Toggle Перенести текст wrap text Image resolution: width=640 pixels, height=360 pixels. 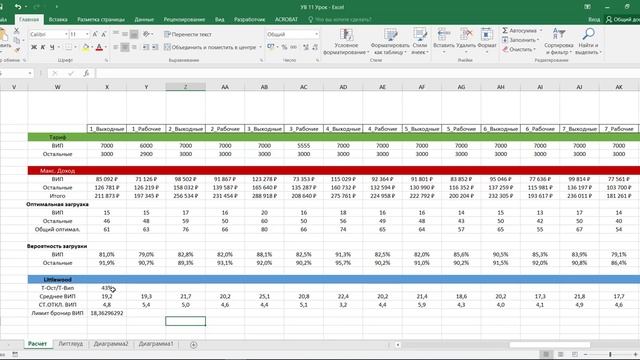coord(188,34)
